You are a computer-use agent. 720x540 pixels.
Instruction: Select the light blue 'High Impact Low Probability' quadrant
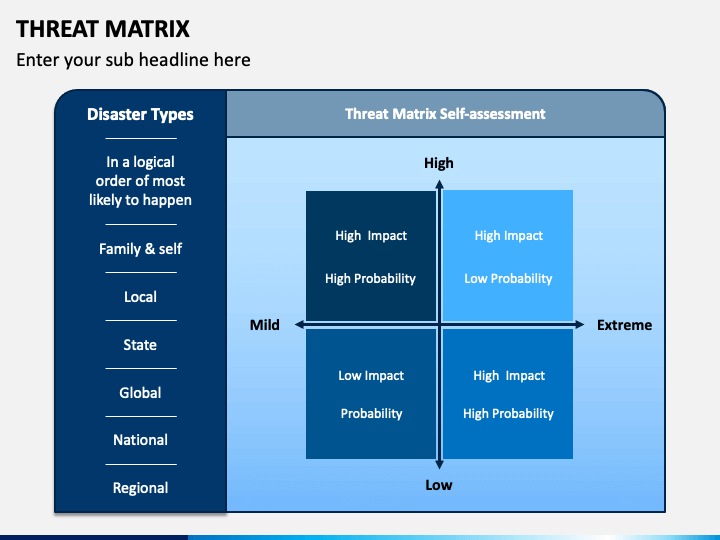point(508,256)
